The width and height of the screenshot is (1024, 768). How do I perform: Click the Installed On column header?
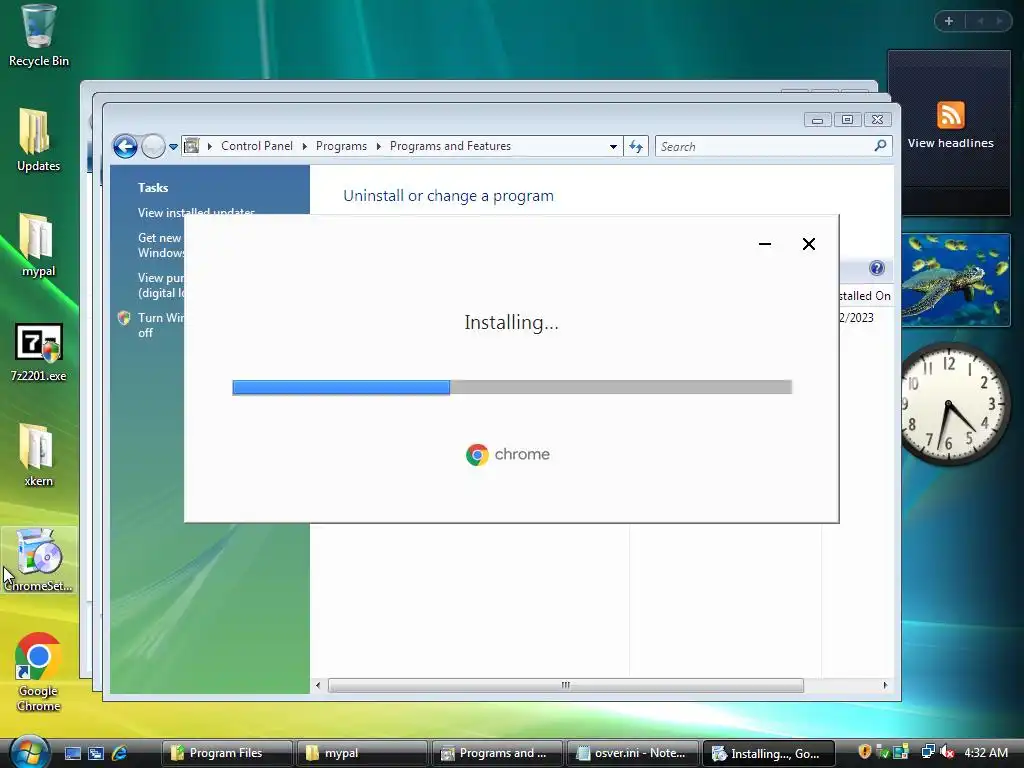click(864, 296)
